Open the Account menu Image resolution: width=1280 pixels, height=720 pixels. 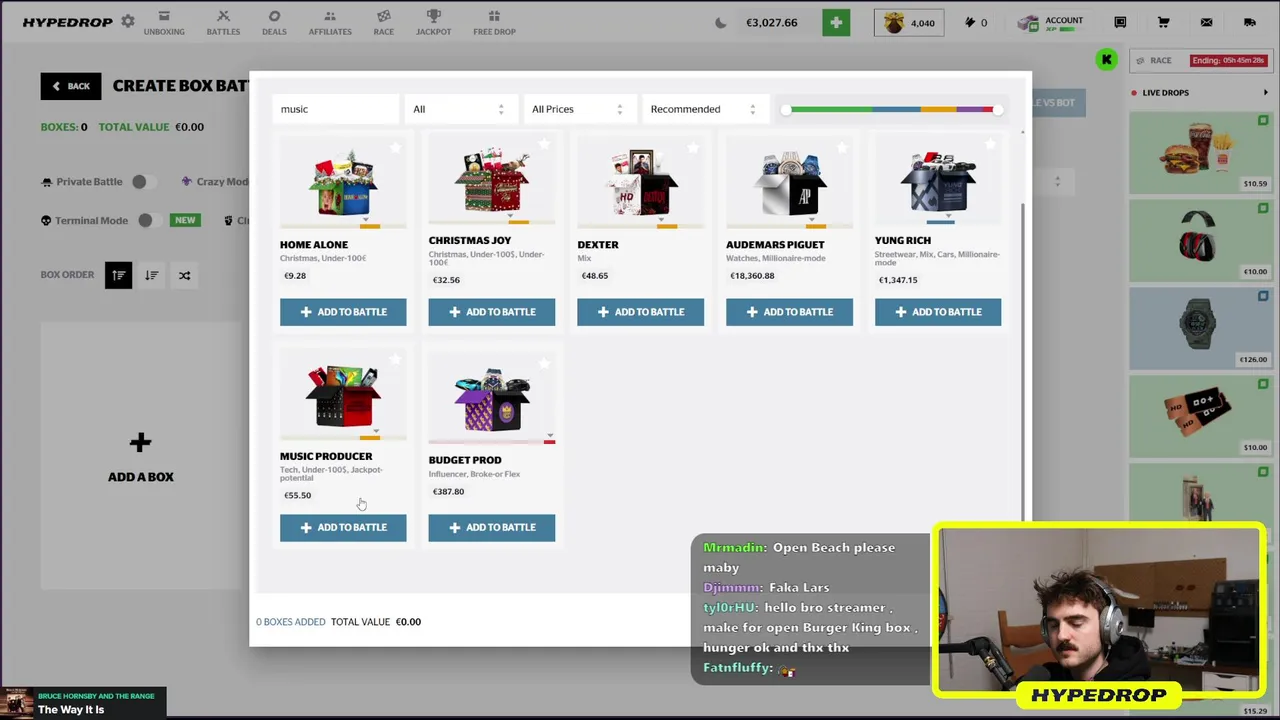[1052, 22]
